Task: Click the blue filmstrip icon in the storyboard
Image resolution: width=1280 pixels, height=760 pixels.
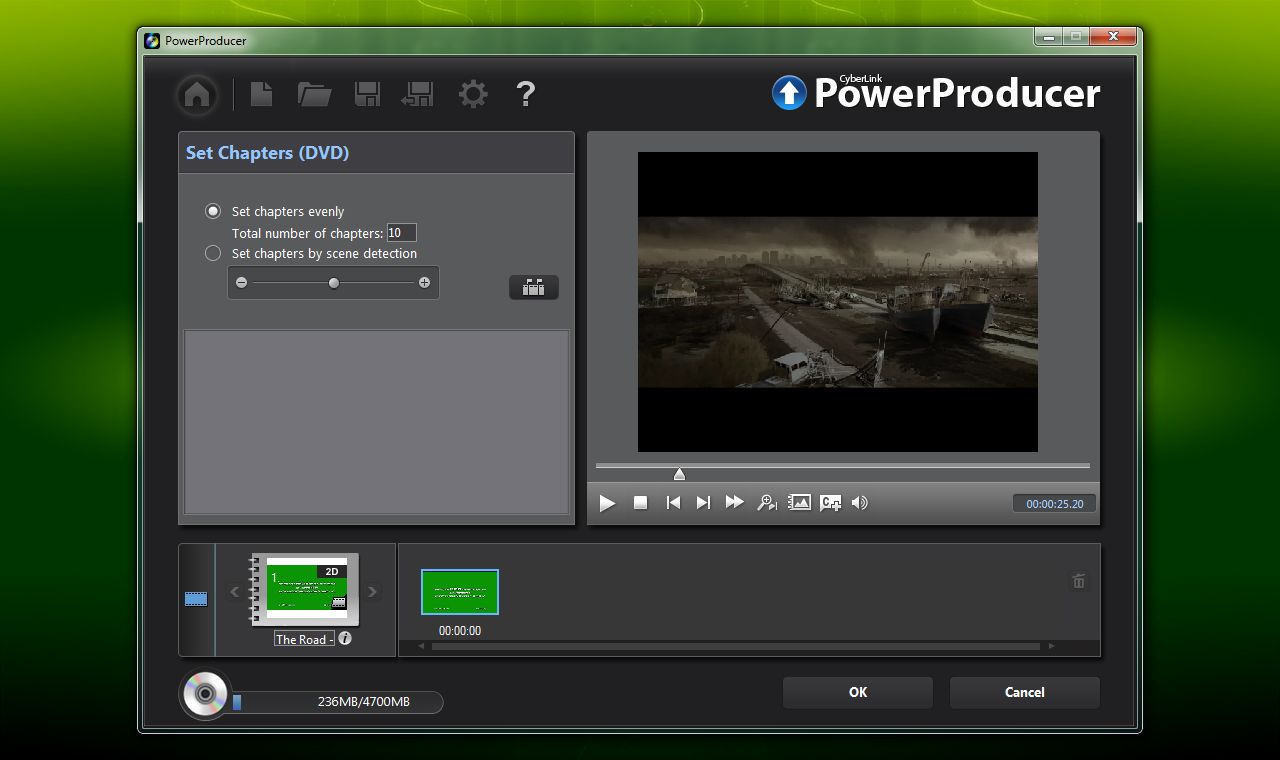Action: 196,599
